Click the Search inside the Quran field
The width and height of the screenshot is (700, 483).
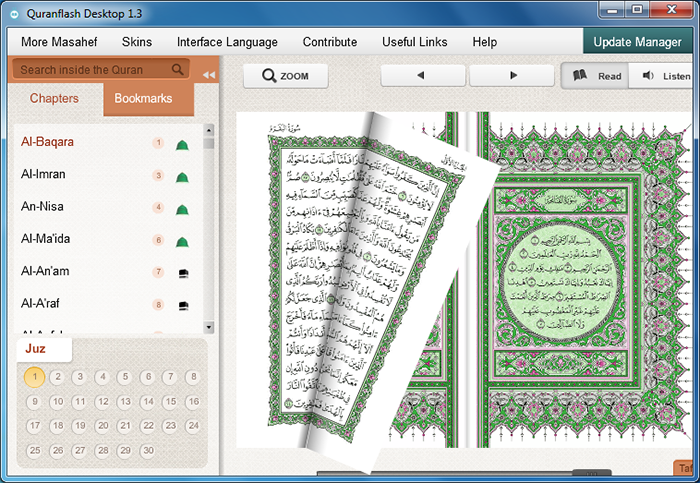(94, 70)
